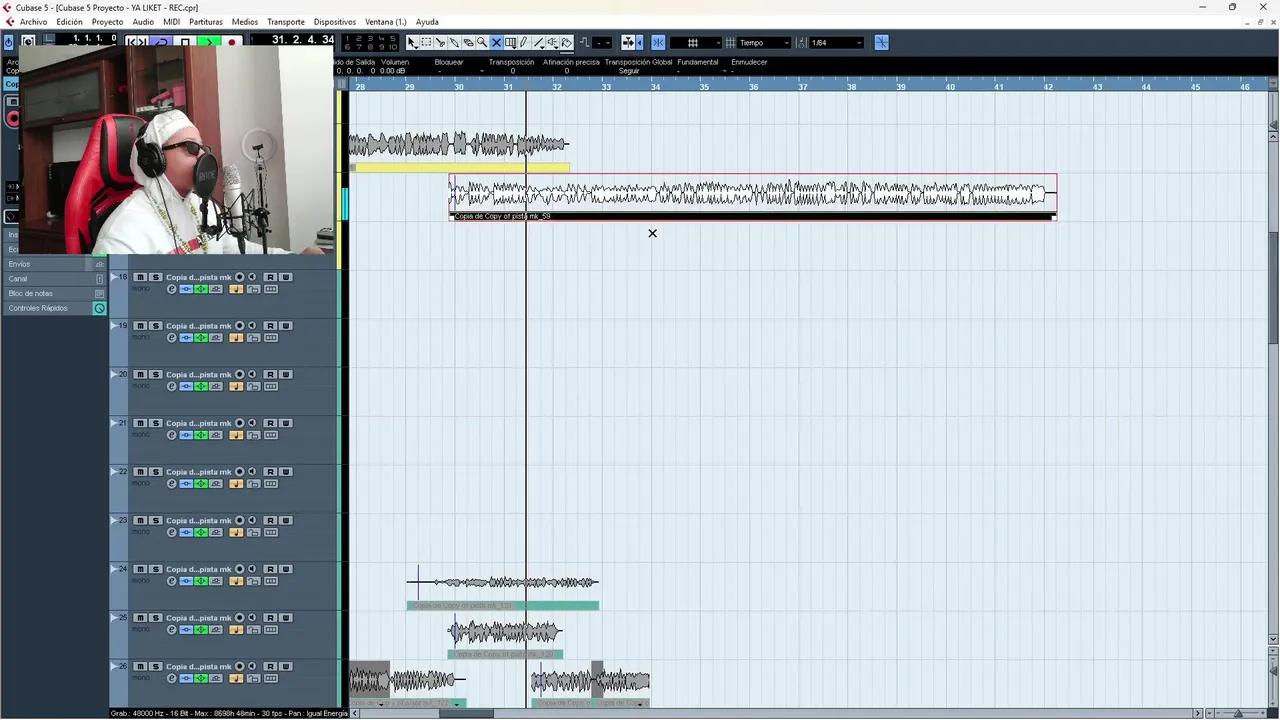This screenshot has height=720, width=1280.
Task: Click the green EQ state icon on track 25
Action: 201,630
